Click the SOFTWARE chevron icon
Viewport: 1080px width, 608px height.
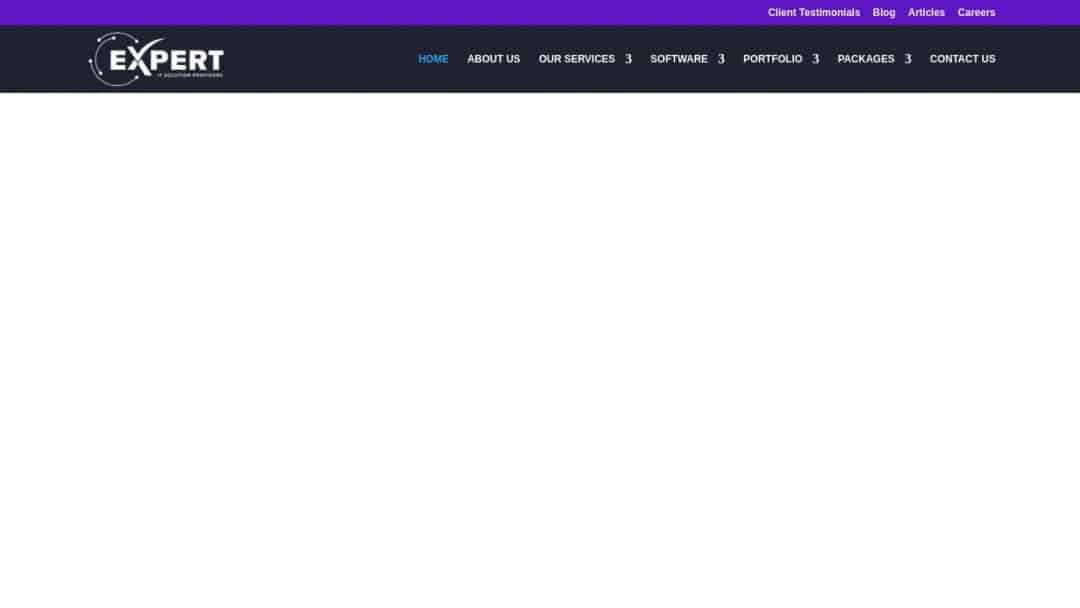click(x=721, y=59)
